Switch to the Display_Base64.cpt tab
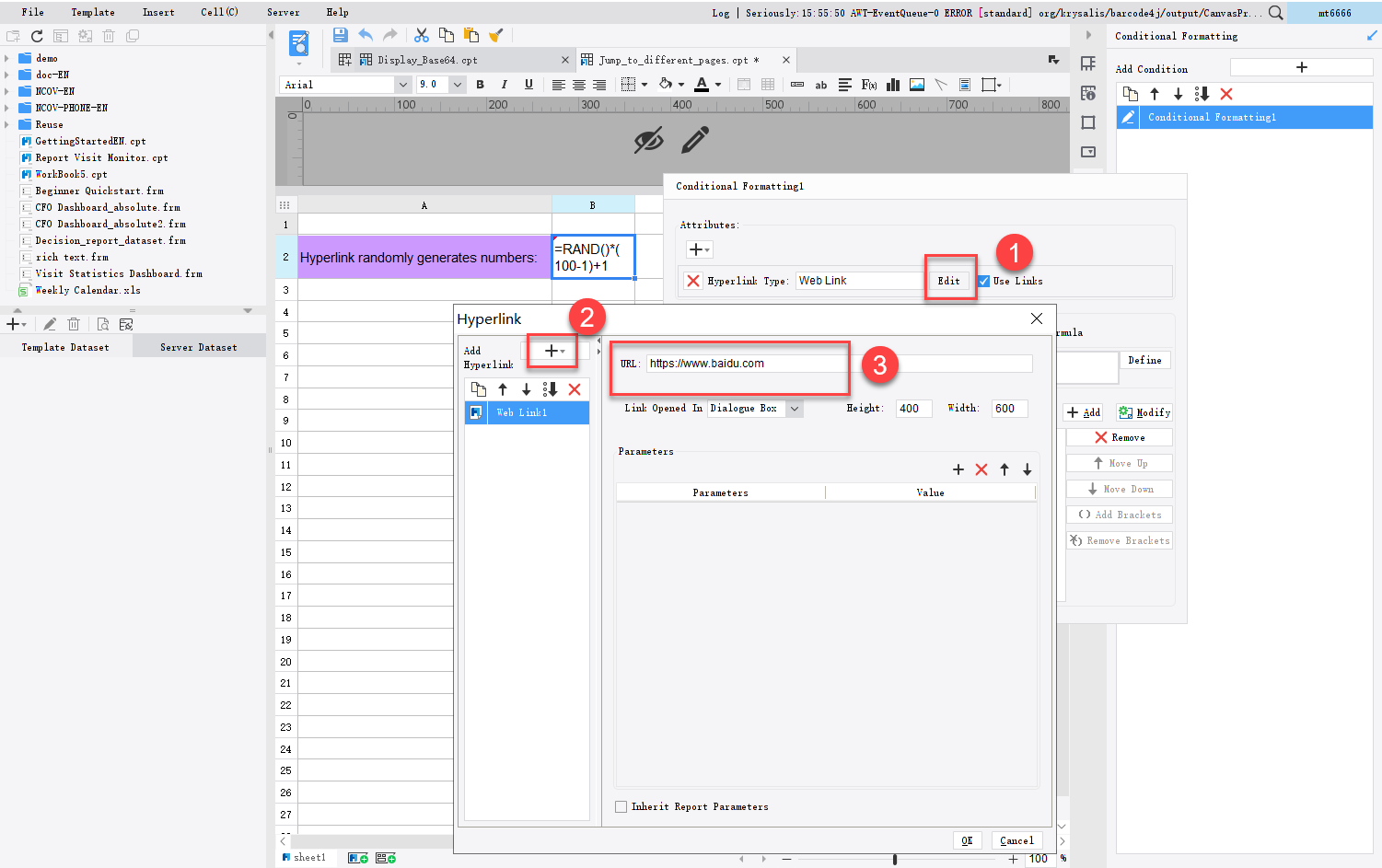 pos(427,60)
